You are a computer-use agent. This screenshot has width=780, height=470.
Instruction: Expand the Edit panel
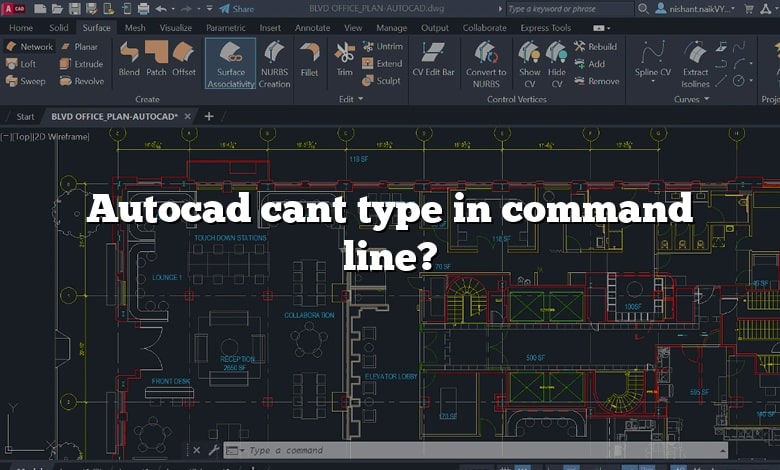point(351,99)
